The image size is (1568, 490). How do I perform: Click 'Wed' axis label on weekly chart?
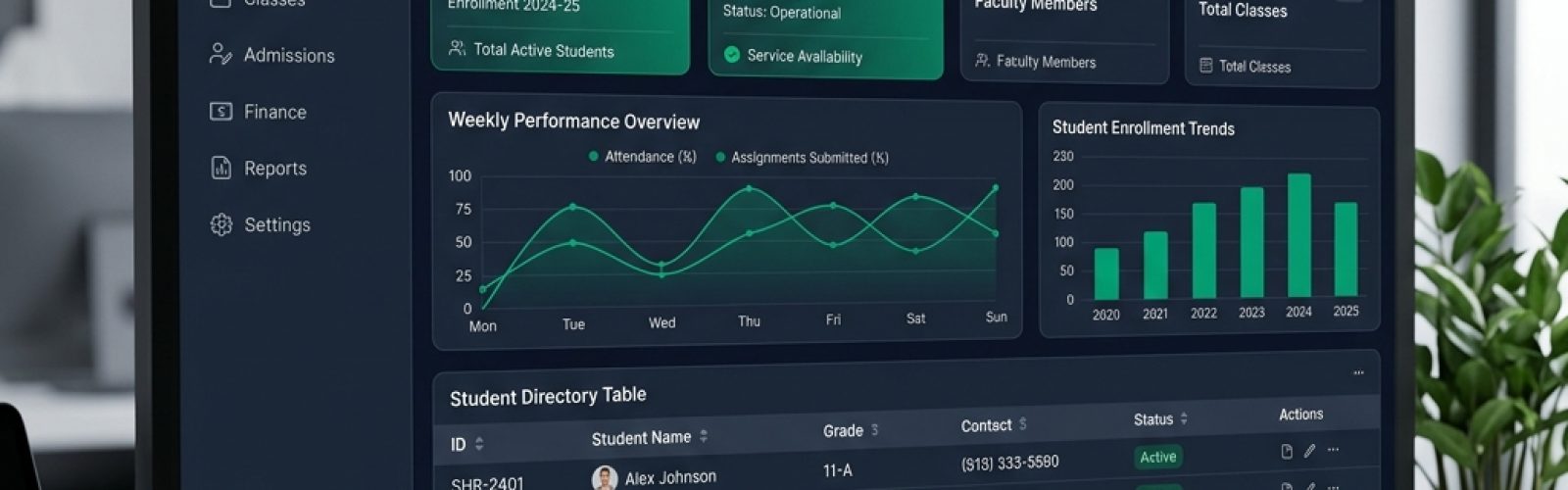(661, 322)
